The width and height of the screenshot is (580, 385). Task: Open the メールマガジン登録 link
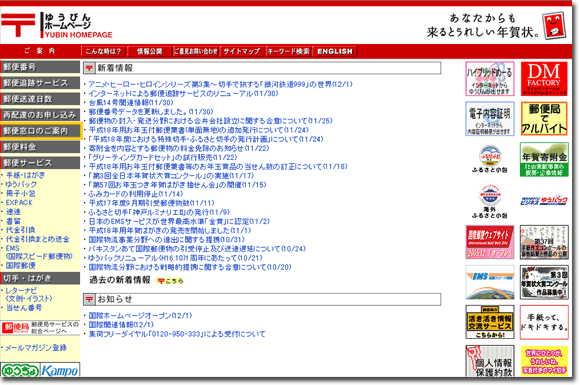pyautogui.click(x=36, y=348)
